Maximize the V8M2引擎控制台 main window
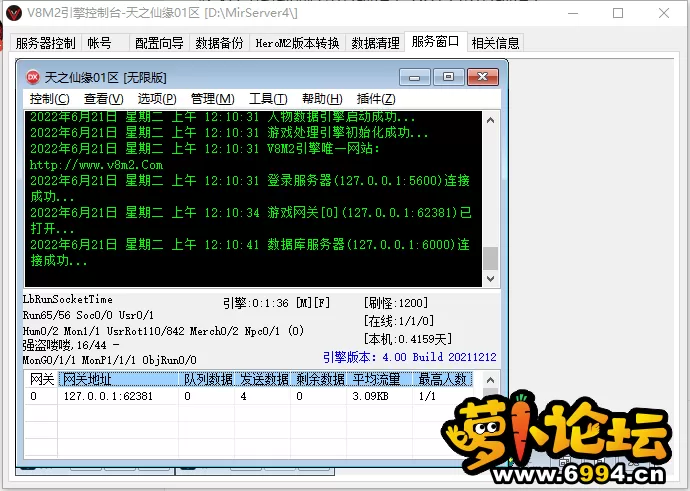690x491 pixels. pyautogui.click(x=618, y=13)
